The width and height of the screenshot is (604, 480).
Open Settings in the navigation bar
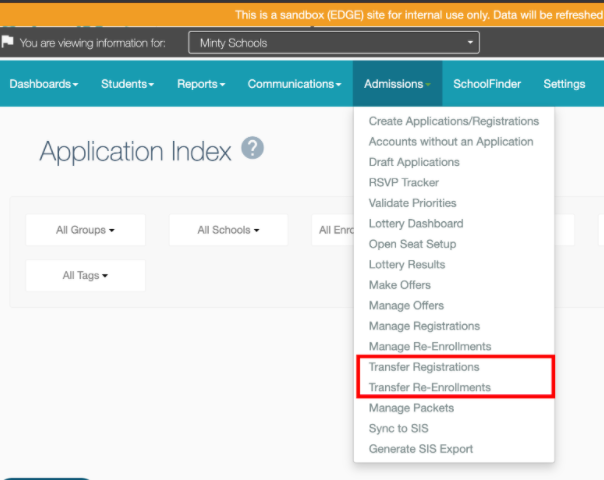click(x=564, y=84)
